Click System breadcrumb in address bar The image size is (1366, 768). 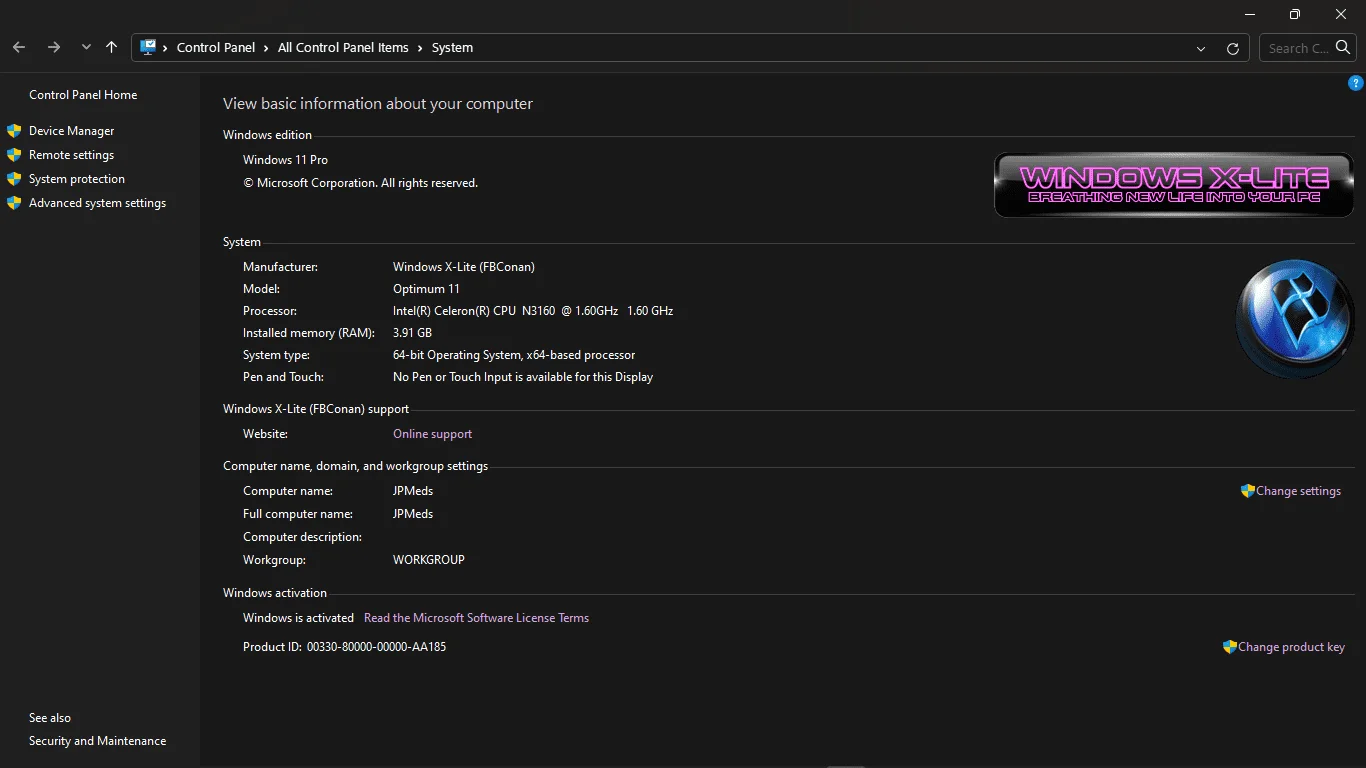point(452,47)
